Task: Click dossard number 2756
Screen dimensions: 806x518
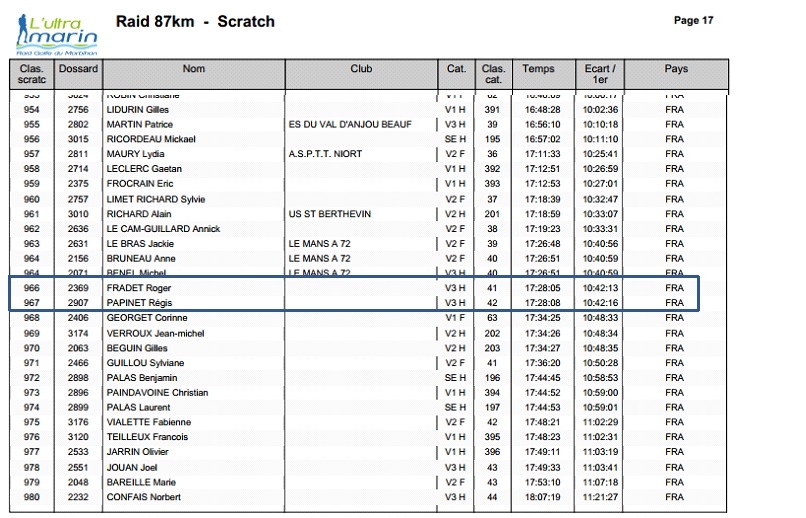Action: [x=78, y=109]
